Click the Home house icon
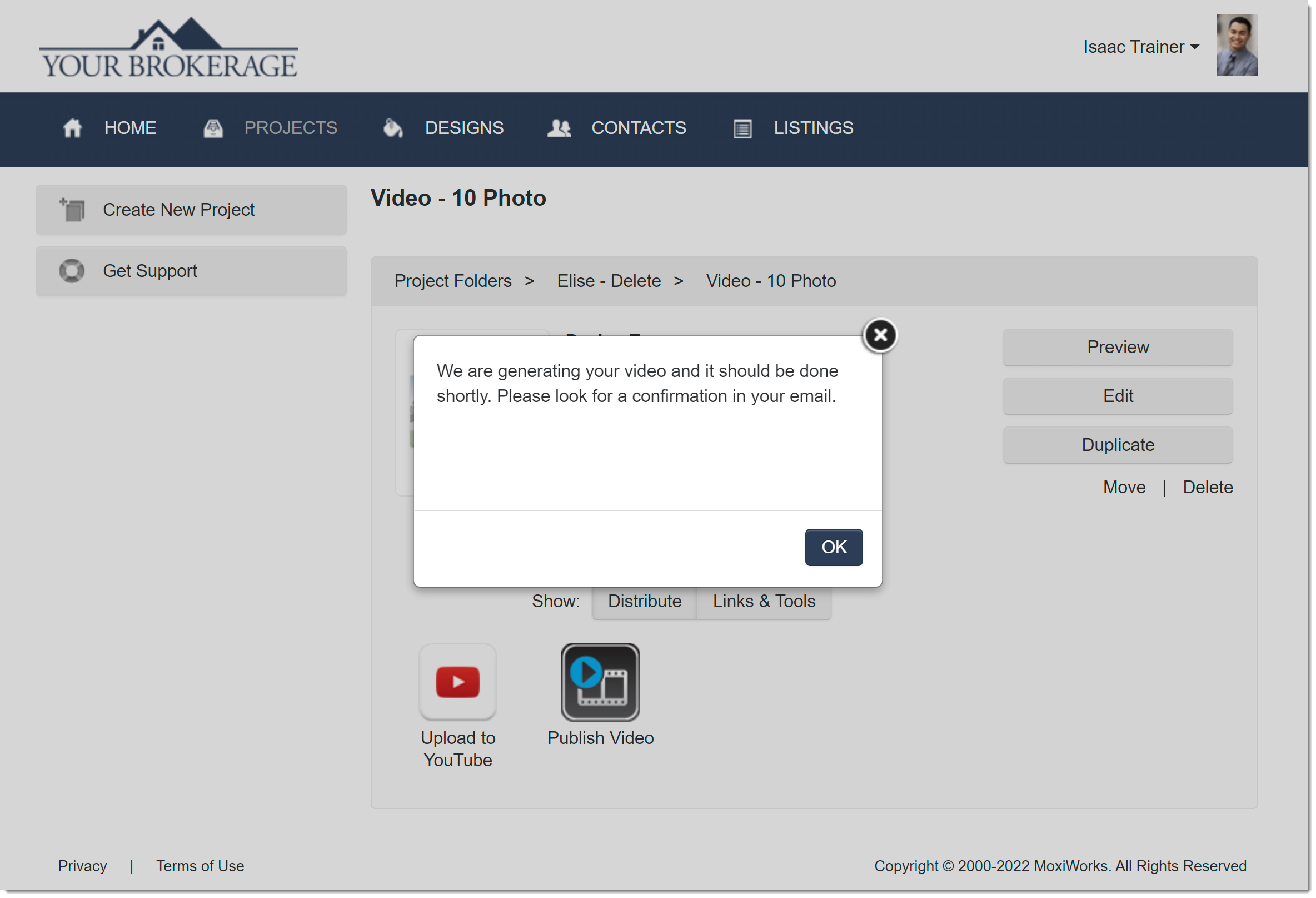 [72, 128]
